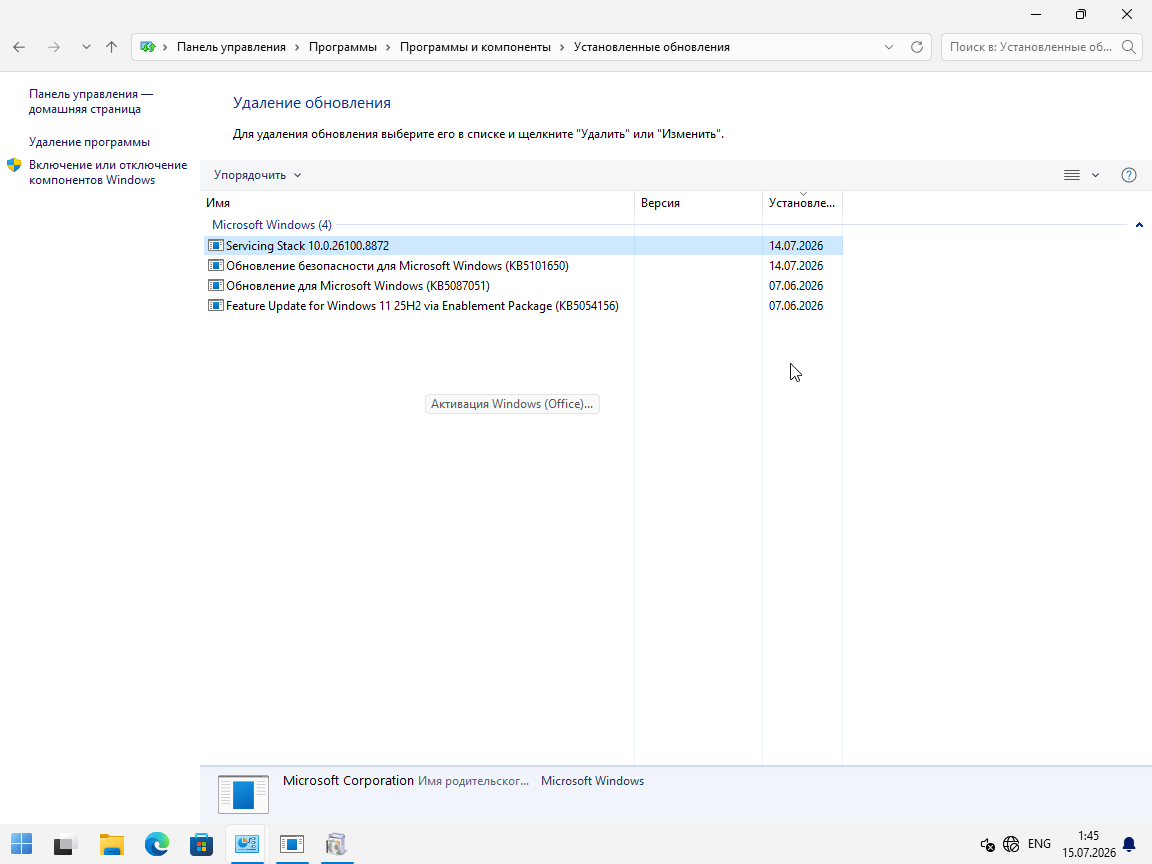
Task: Select Feature Update KB5054156 row
Action: coord(523,305)
